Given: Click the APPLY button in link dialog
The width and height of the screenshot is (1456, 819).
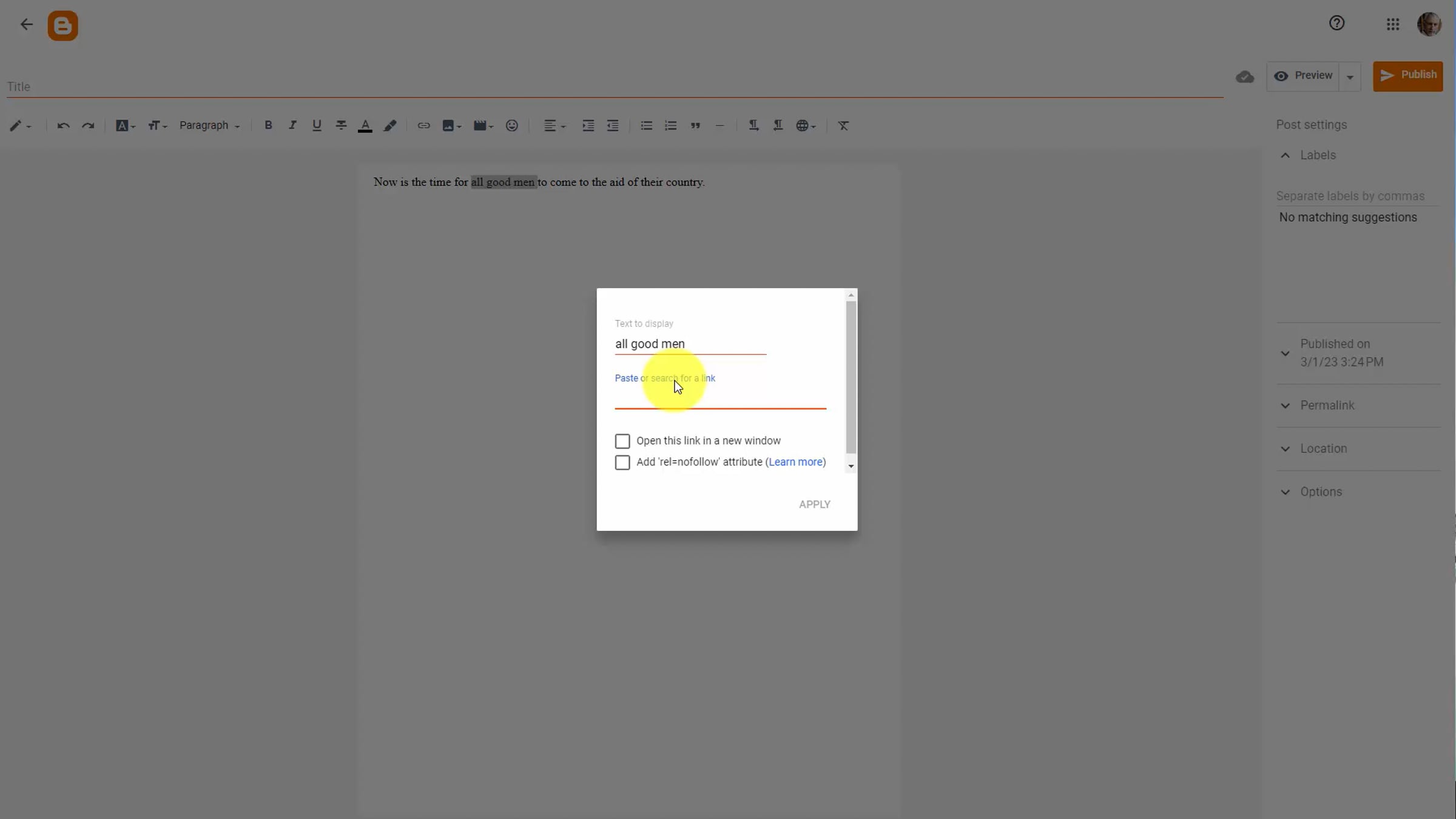Looking at the screenshot, I should tap(814, 505).
